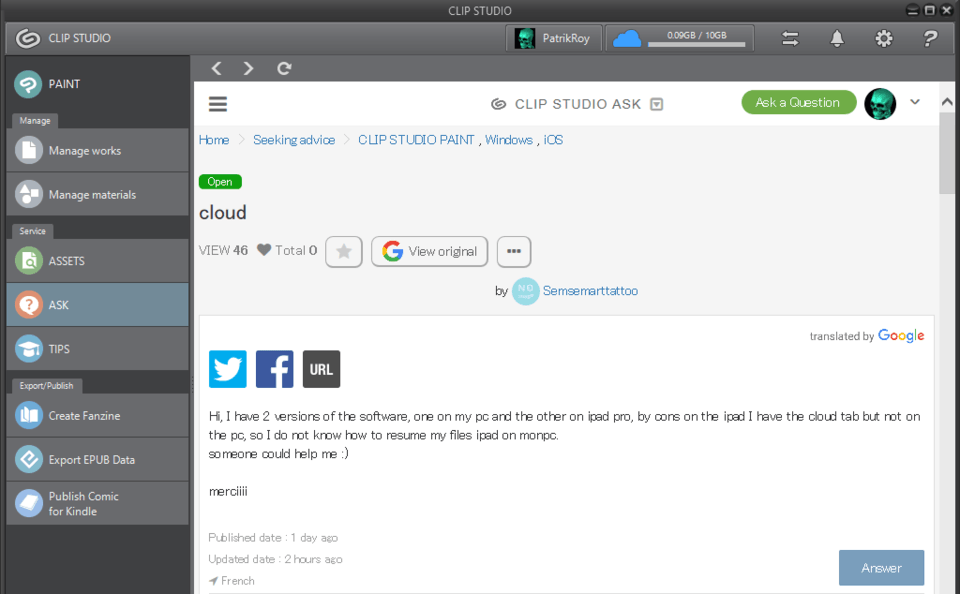The image size is (960, 594).
Task: Share the question on Twitter
Action: [x=228, y=369]
